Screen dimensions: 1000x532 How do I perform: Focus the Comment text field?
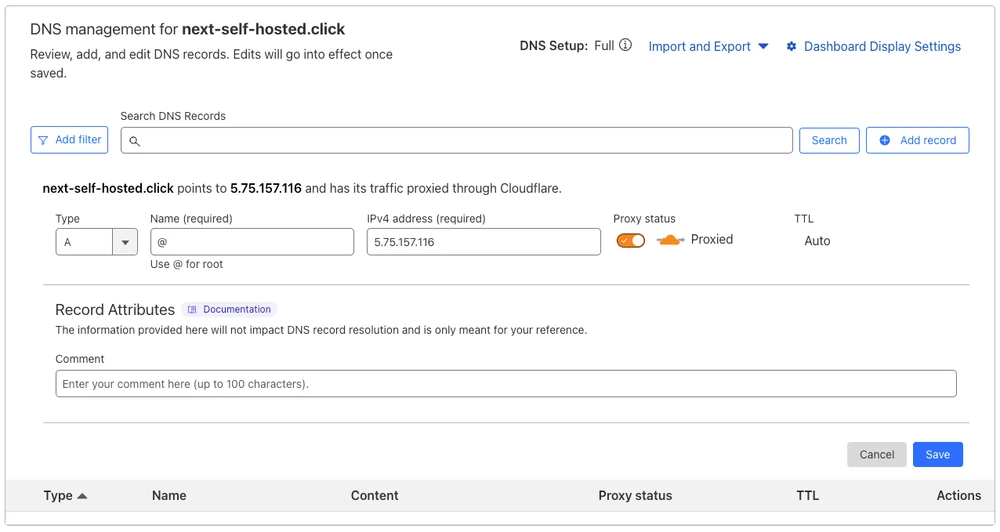coord(505,384)
